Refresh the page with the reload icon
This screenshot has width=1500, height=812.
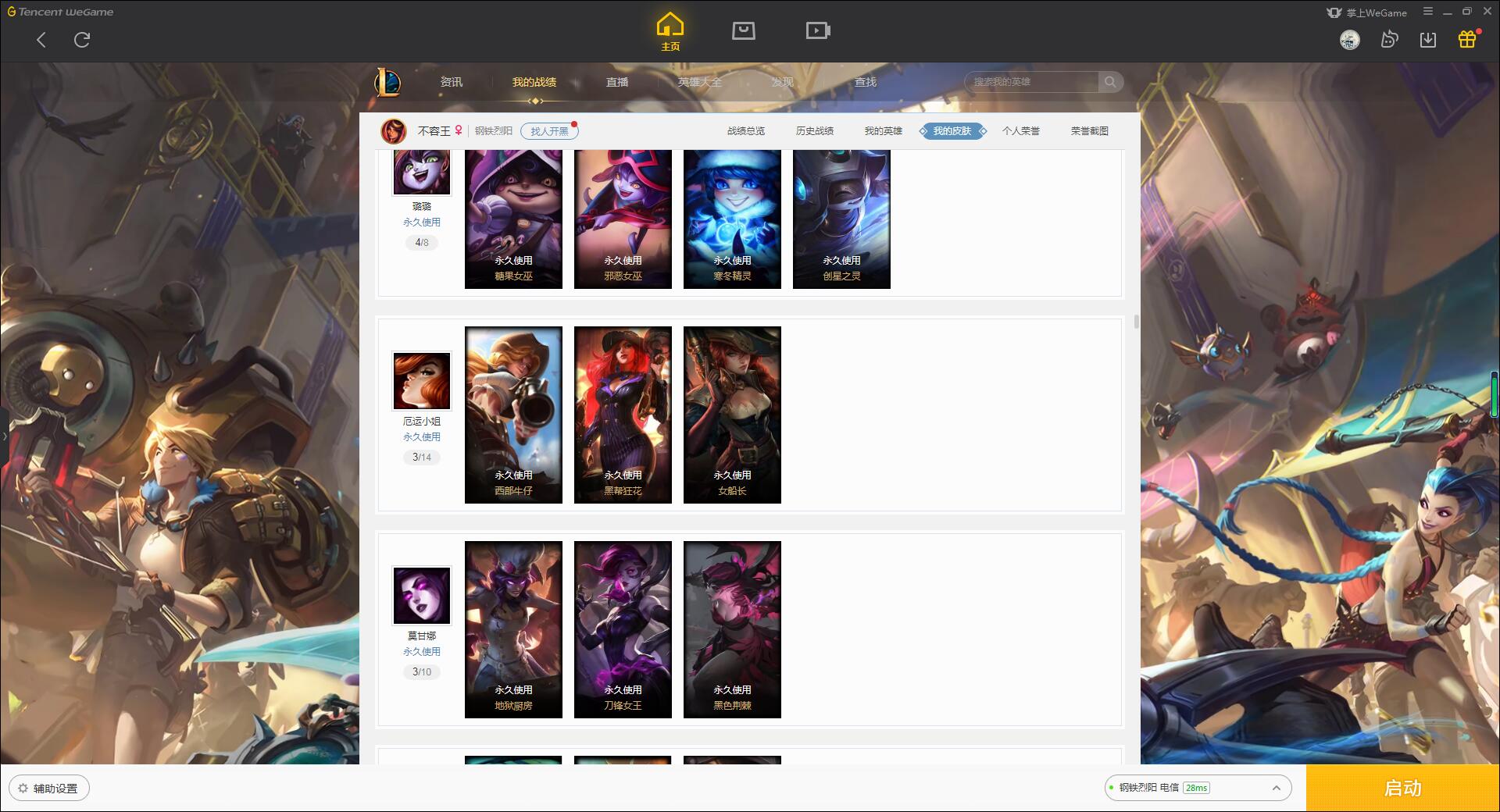coord(82,40)
